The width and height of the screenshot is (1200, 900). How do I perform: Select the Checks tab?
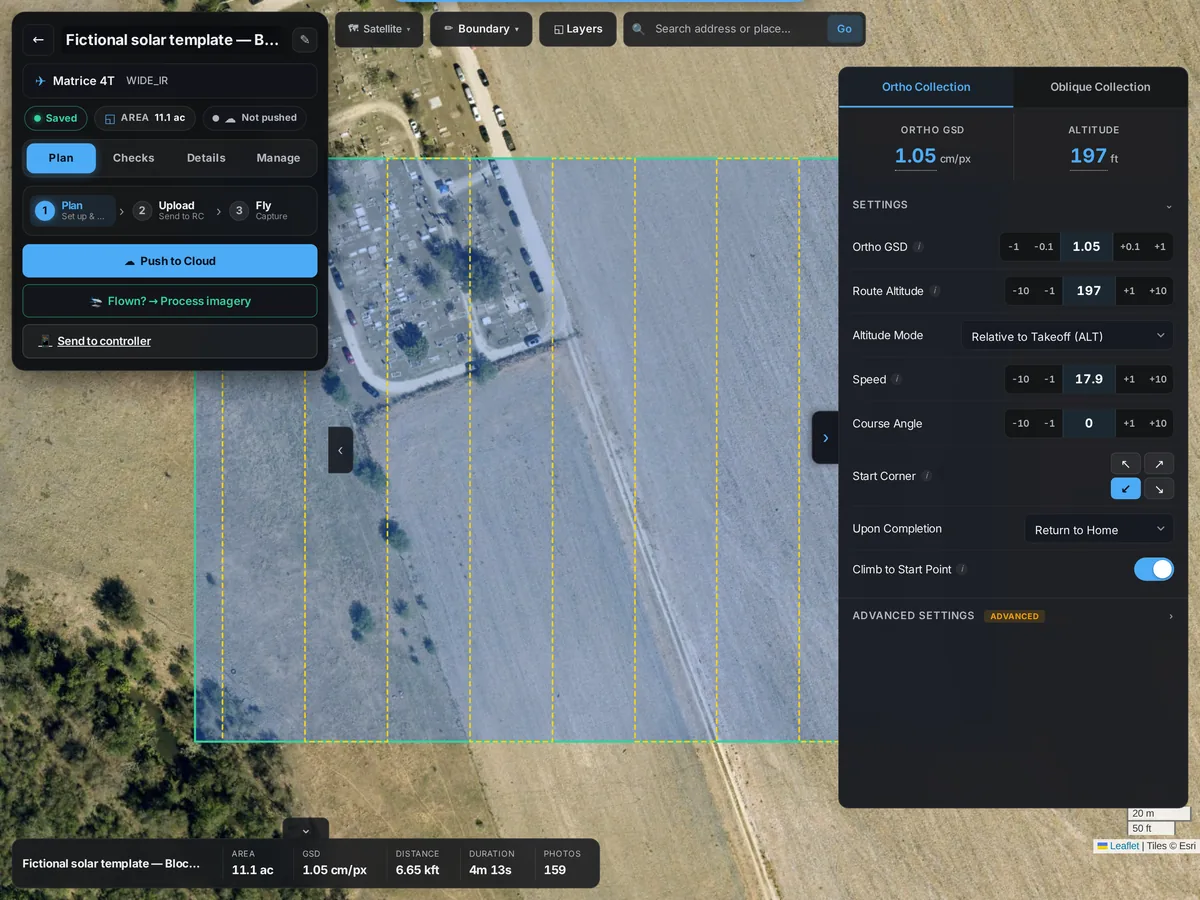point(133,158)
